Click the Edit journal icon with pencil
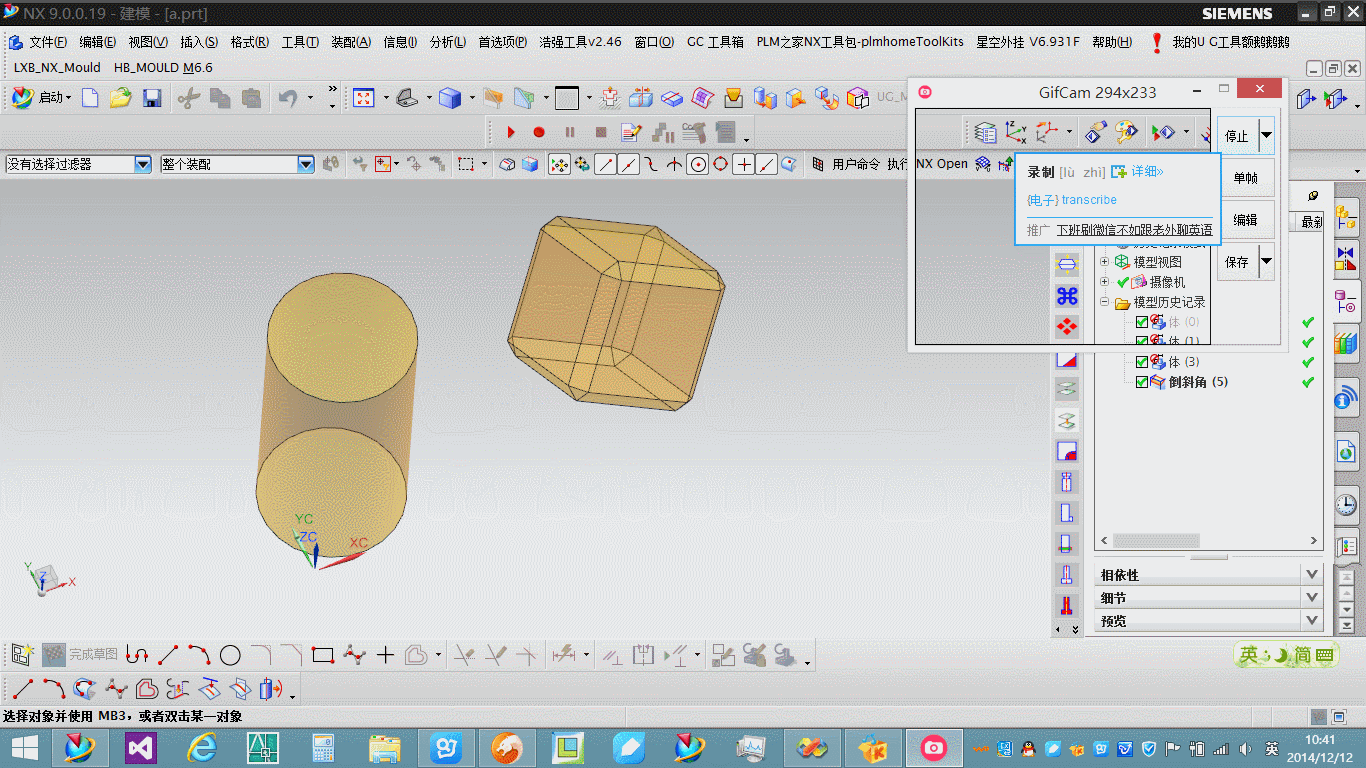1366x768 pixels. point(631,131)
